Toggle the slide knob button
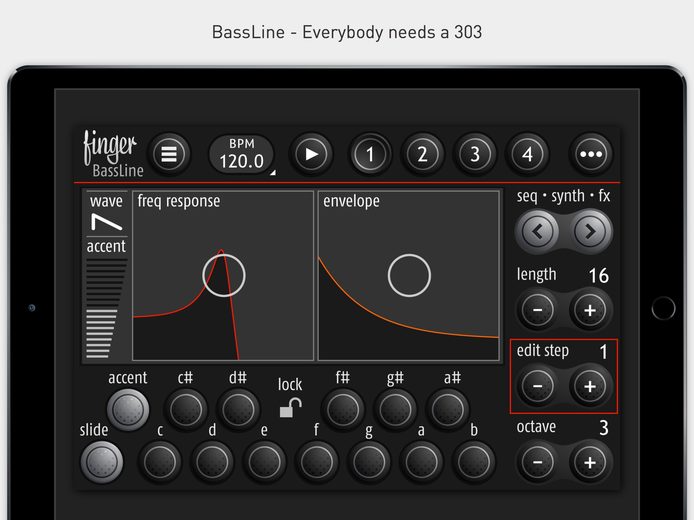This screenshot has width=694, height=520. (102, 462)
